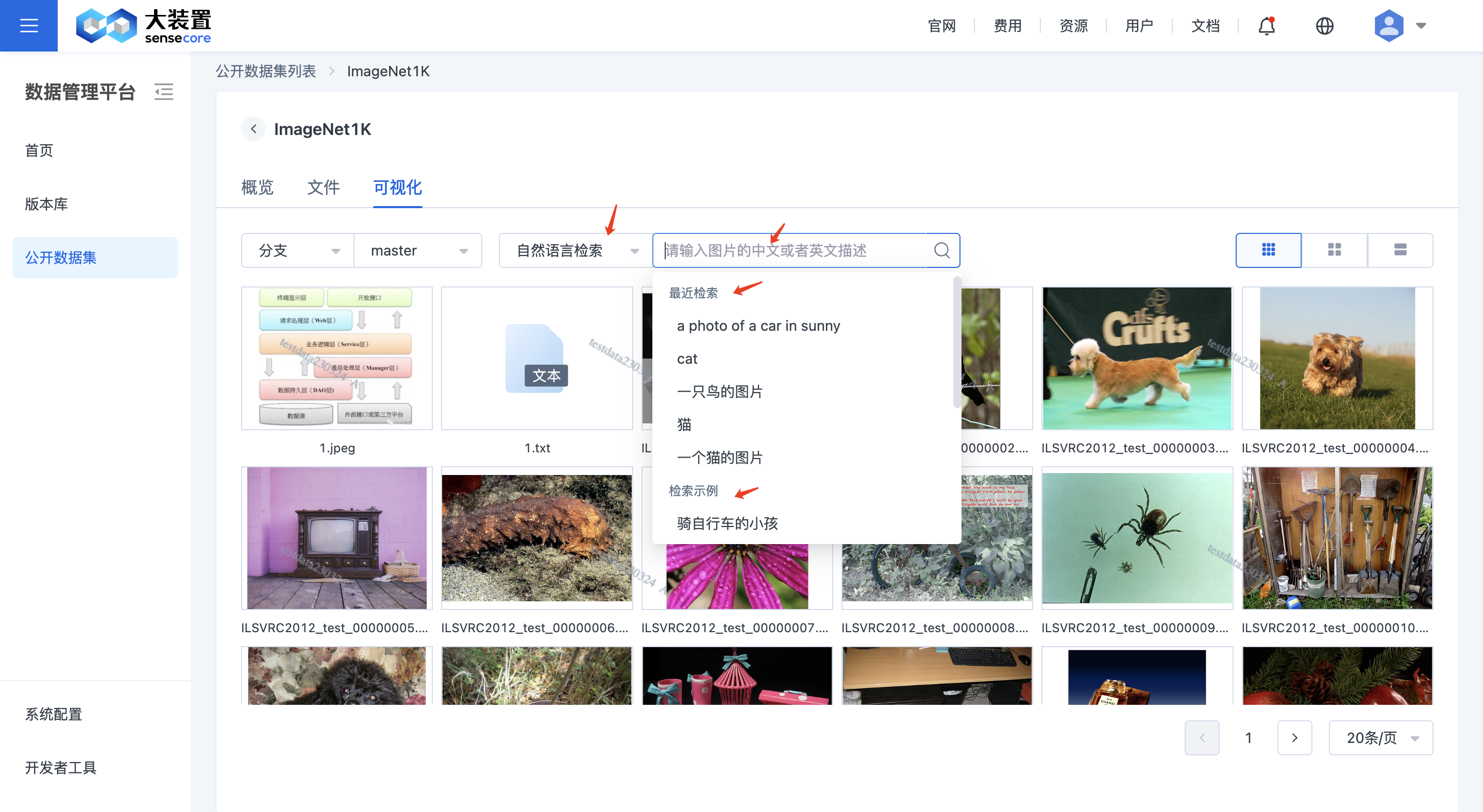The height and width of the screenshot is (812, 1483).
Task: Select the 开发者工具 sidebar entry
Action: pos(60,768)
